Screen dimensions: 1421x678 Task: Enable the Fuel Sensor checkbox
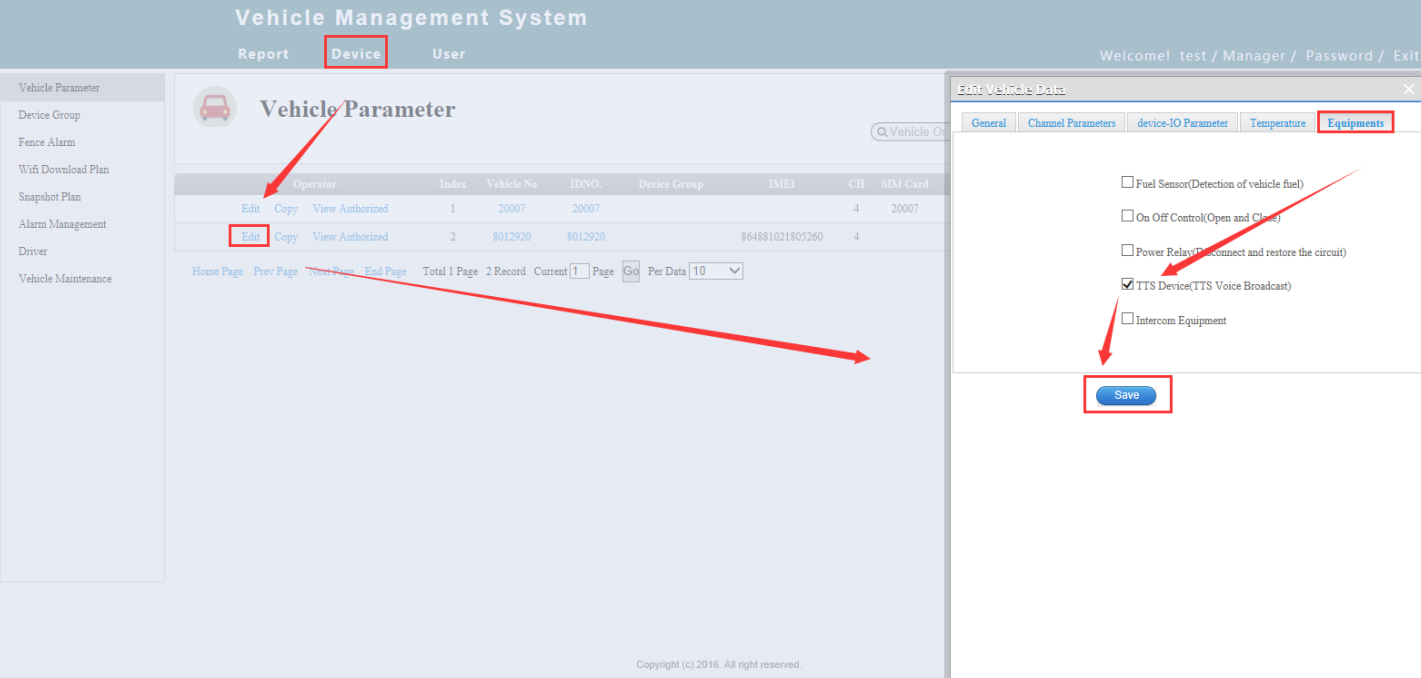(x=1127, y=183)
